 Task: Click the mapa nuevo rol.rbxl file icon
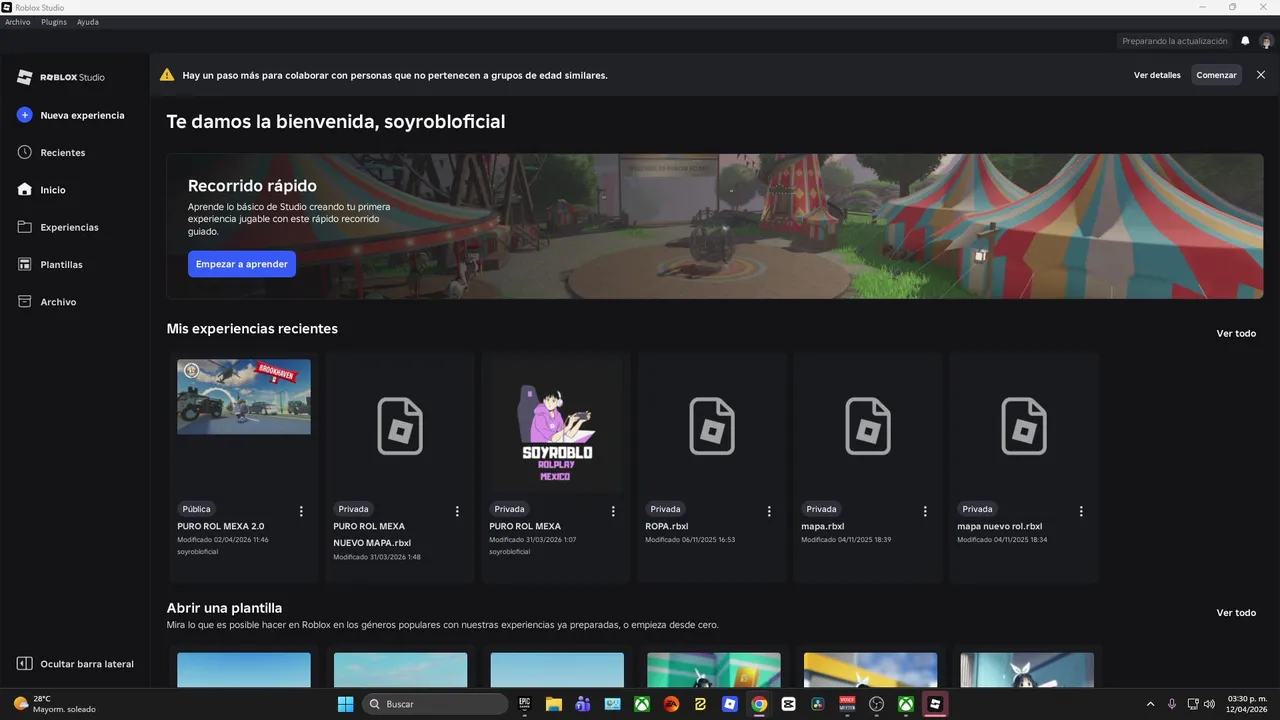(x=1024, y=426)
